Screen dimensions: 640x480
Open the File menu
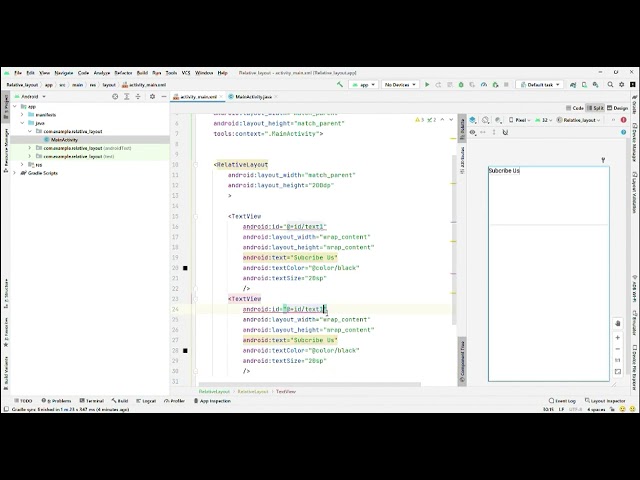point(18,73)
